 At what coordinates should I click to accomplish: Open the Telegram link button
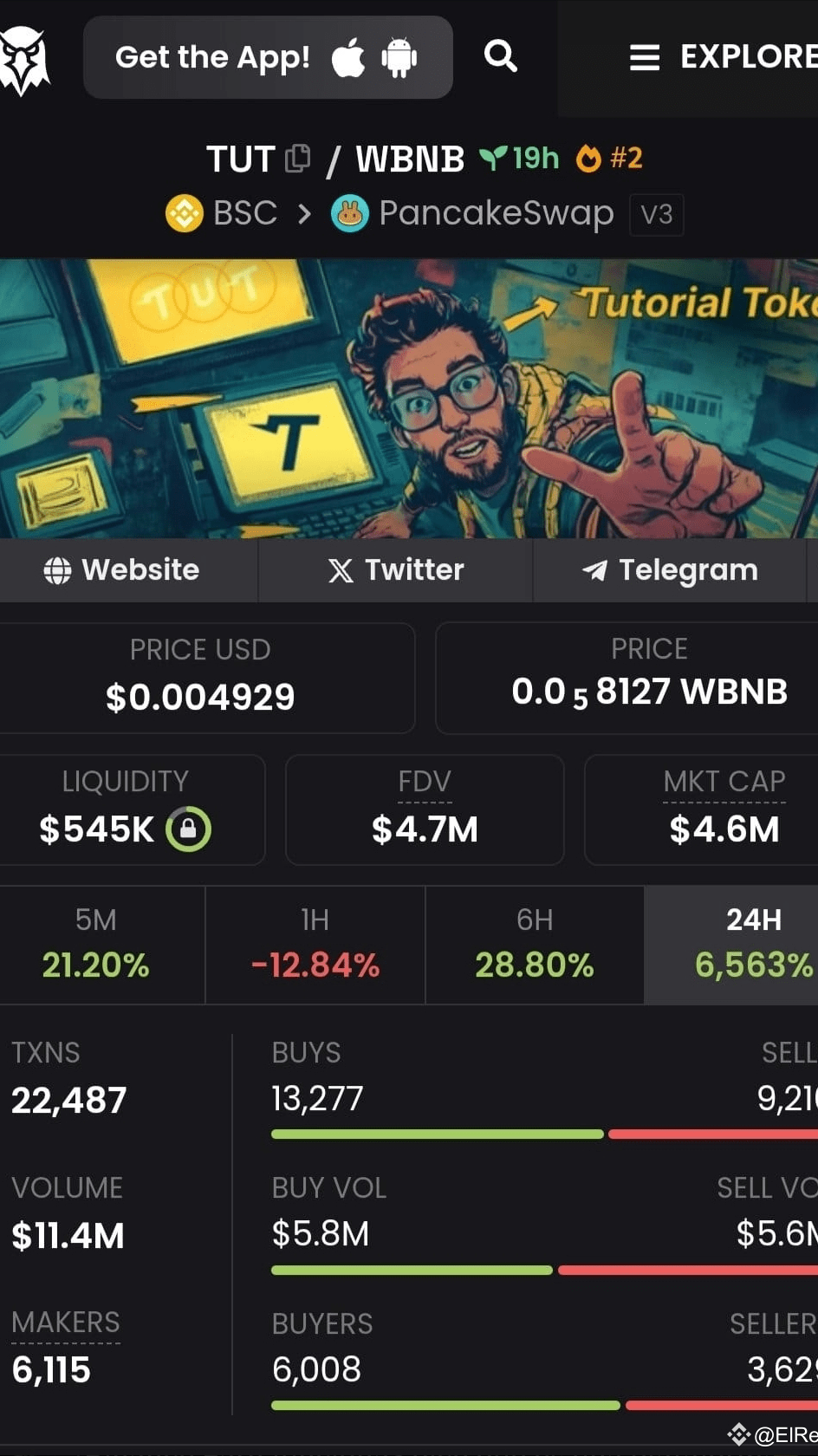click(670, 570)
